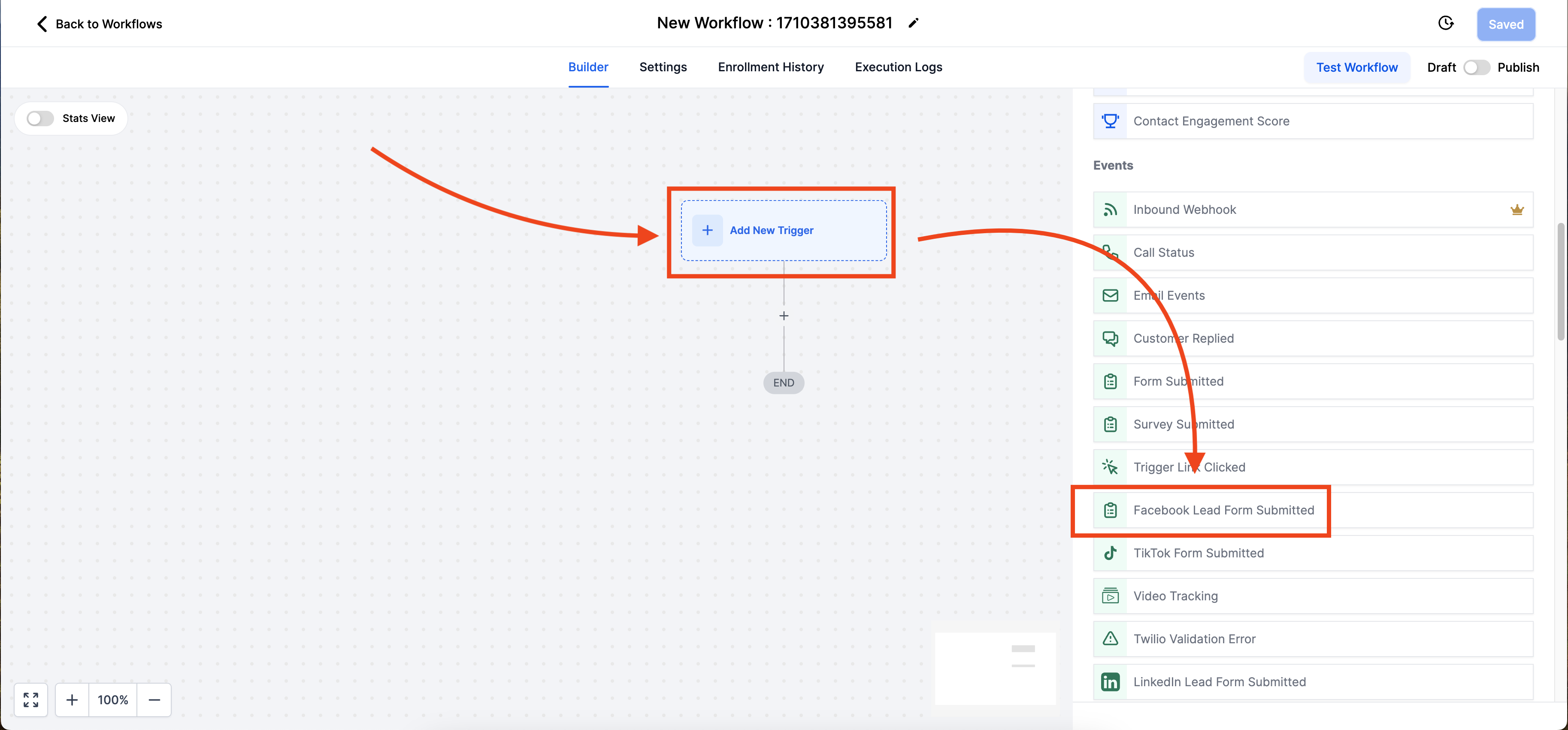Click the pencil icon to rename workflow
1568x730 pixels.
pyautogui.click(x=913, y=23)
